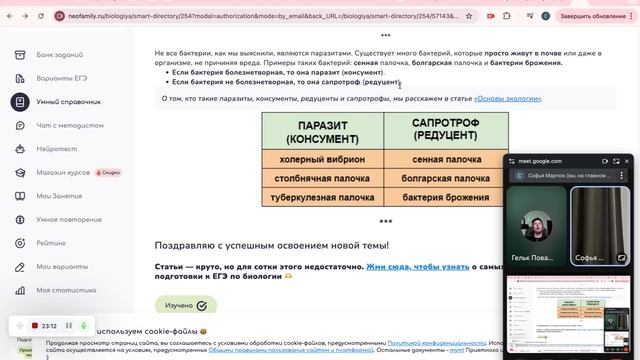Open the media control icon in toolbar
The image size is (640, 360).
coord(530,16)
